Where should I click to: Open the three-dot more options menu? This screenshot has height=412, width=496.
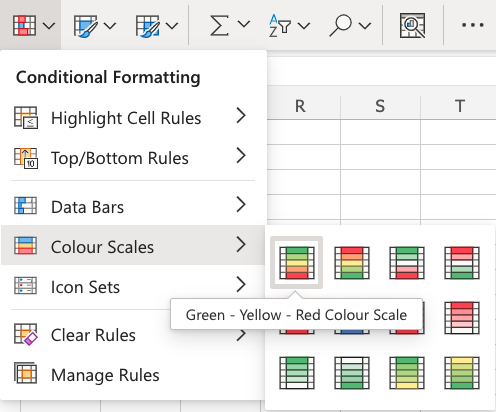473,25
